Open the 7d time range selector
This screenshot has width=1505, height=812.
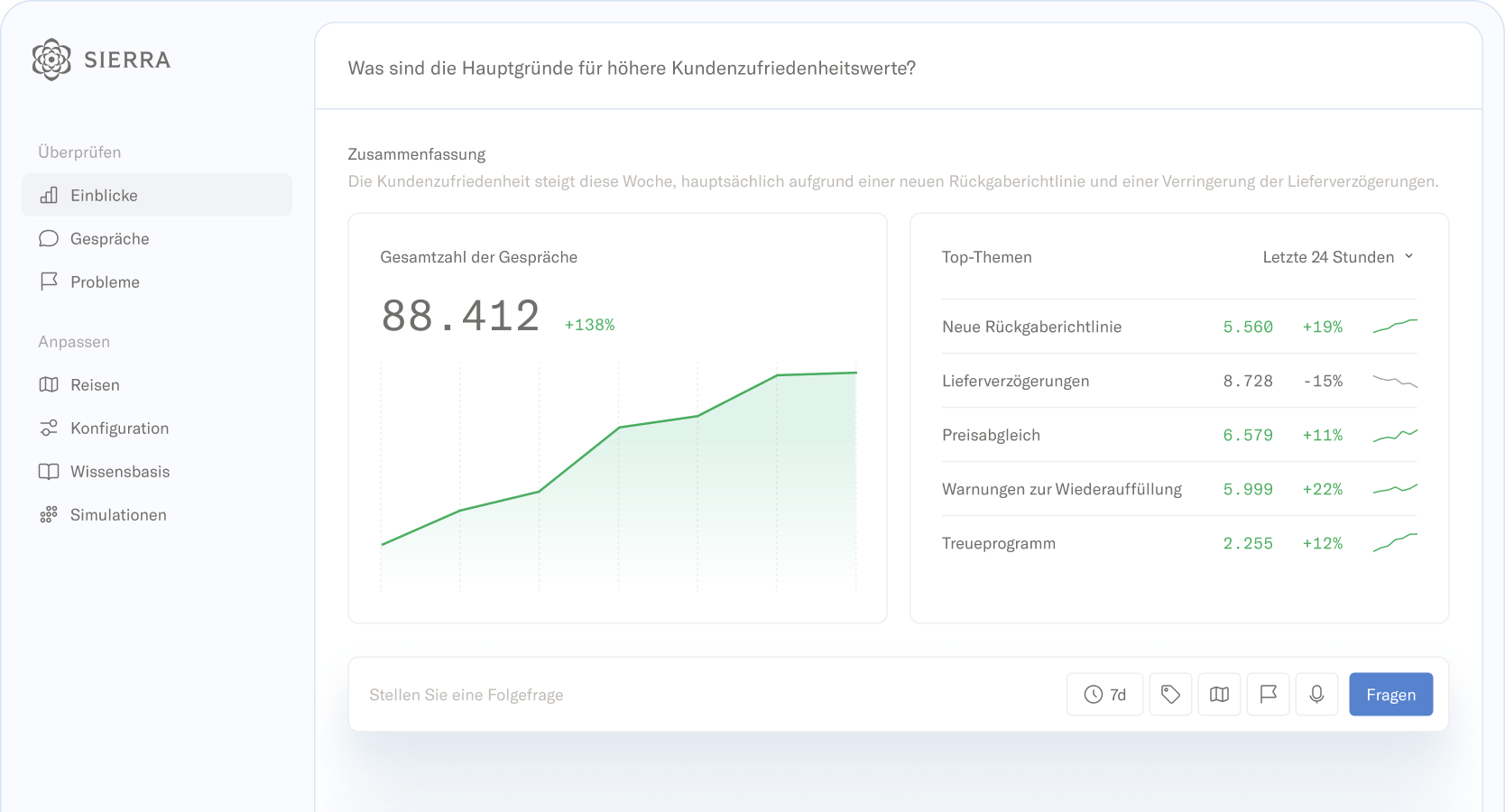[1104, 694]
